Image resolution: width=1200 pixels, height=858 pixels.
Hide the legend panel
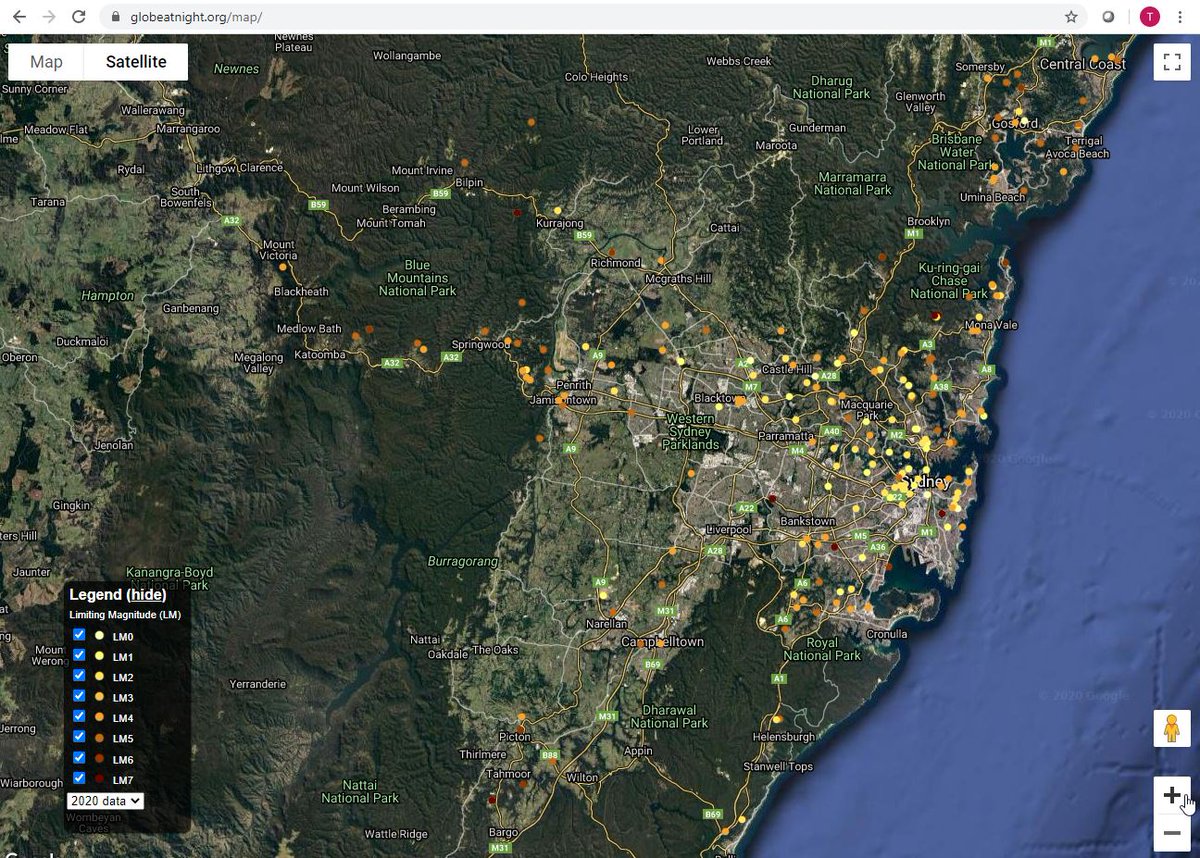click(148, 595)
